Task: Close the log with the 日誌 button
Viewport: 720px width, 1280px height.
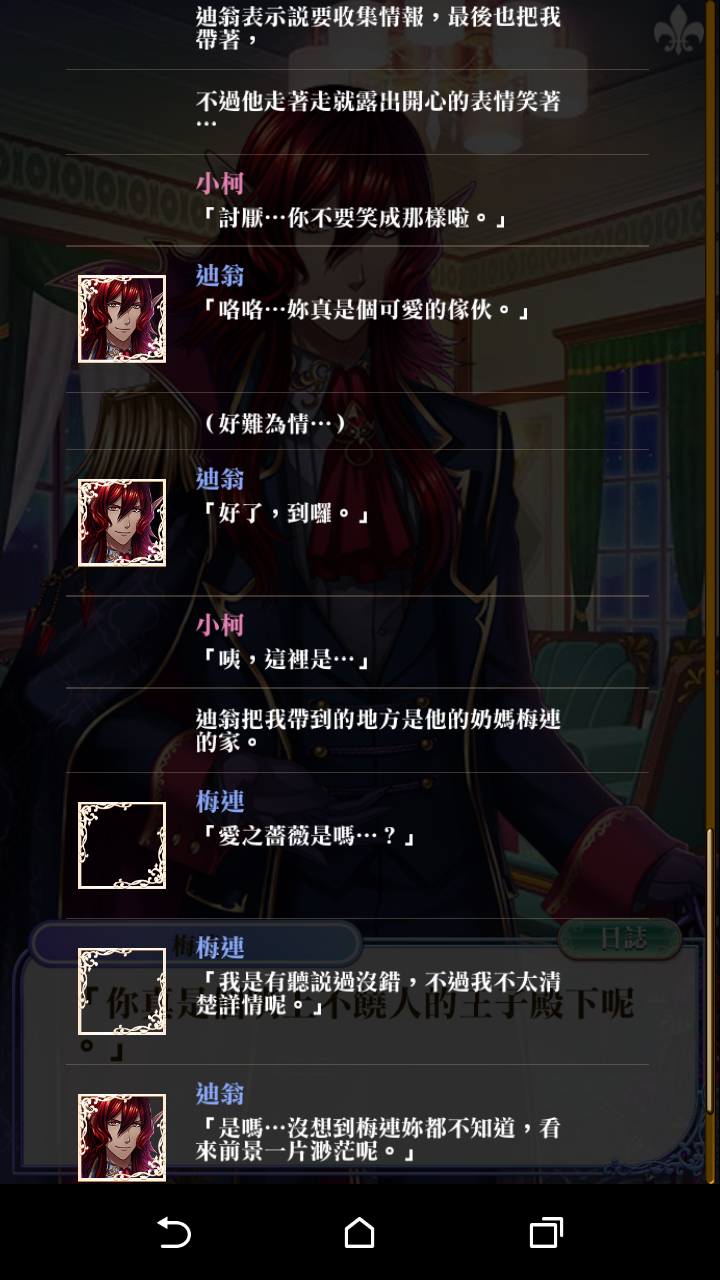Action: point(620,939)
